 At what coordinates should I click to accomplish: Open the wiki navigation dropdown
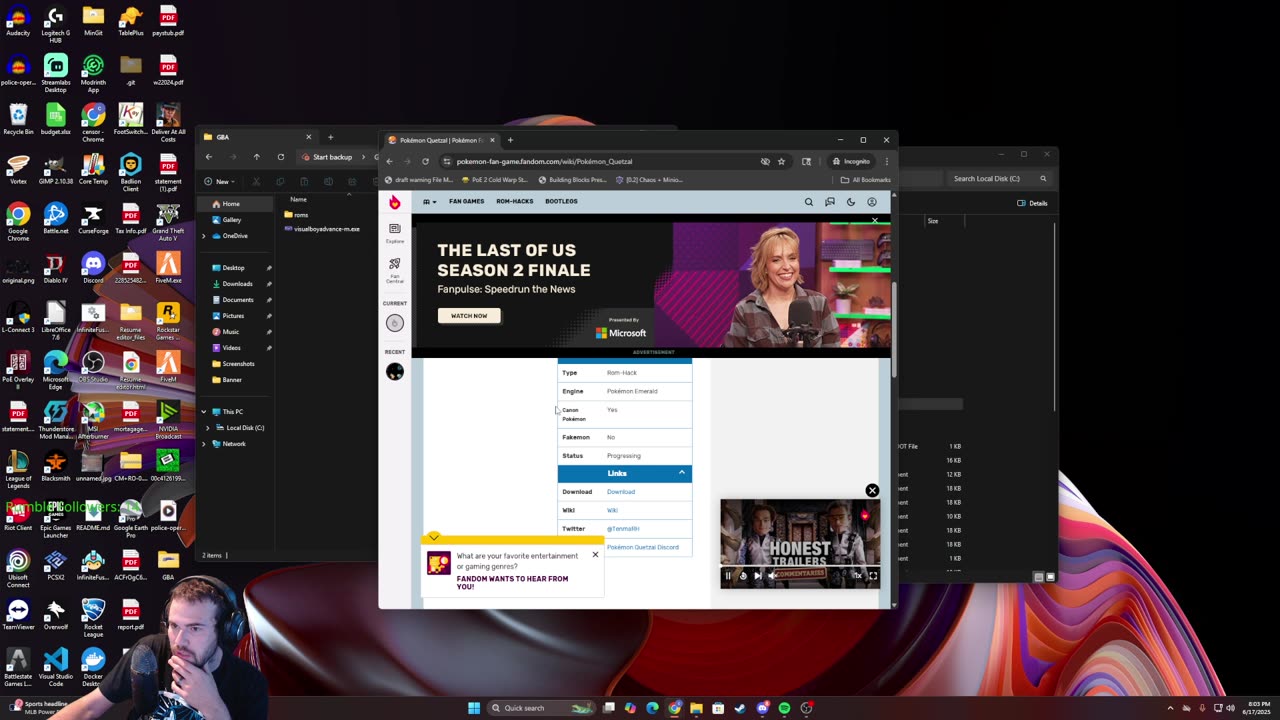pos(429,202)
